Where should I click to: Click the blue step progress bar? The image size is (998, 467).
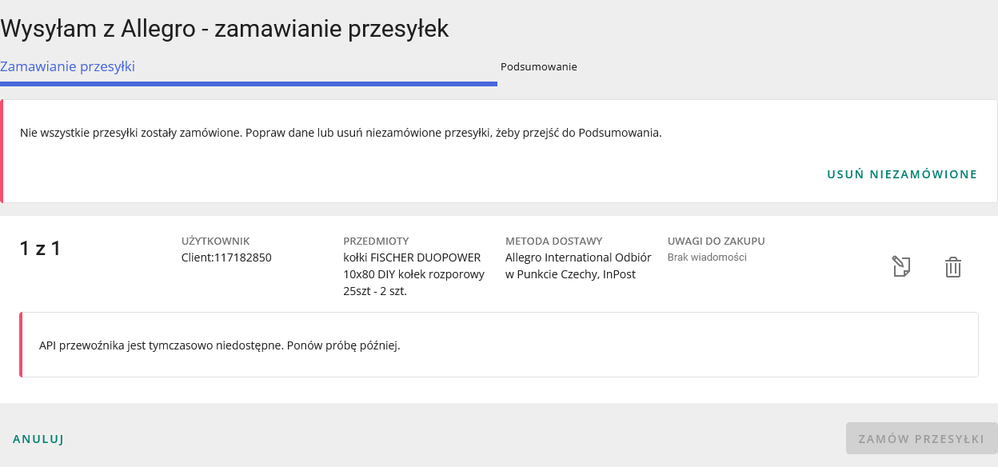[x=248, y=84]
